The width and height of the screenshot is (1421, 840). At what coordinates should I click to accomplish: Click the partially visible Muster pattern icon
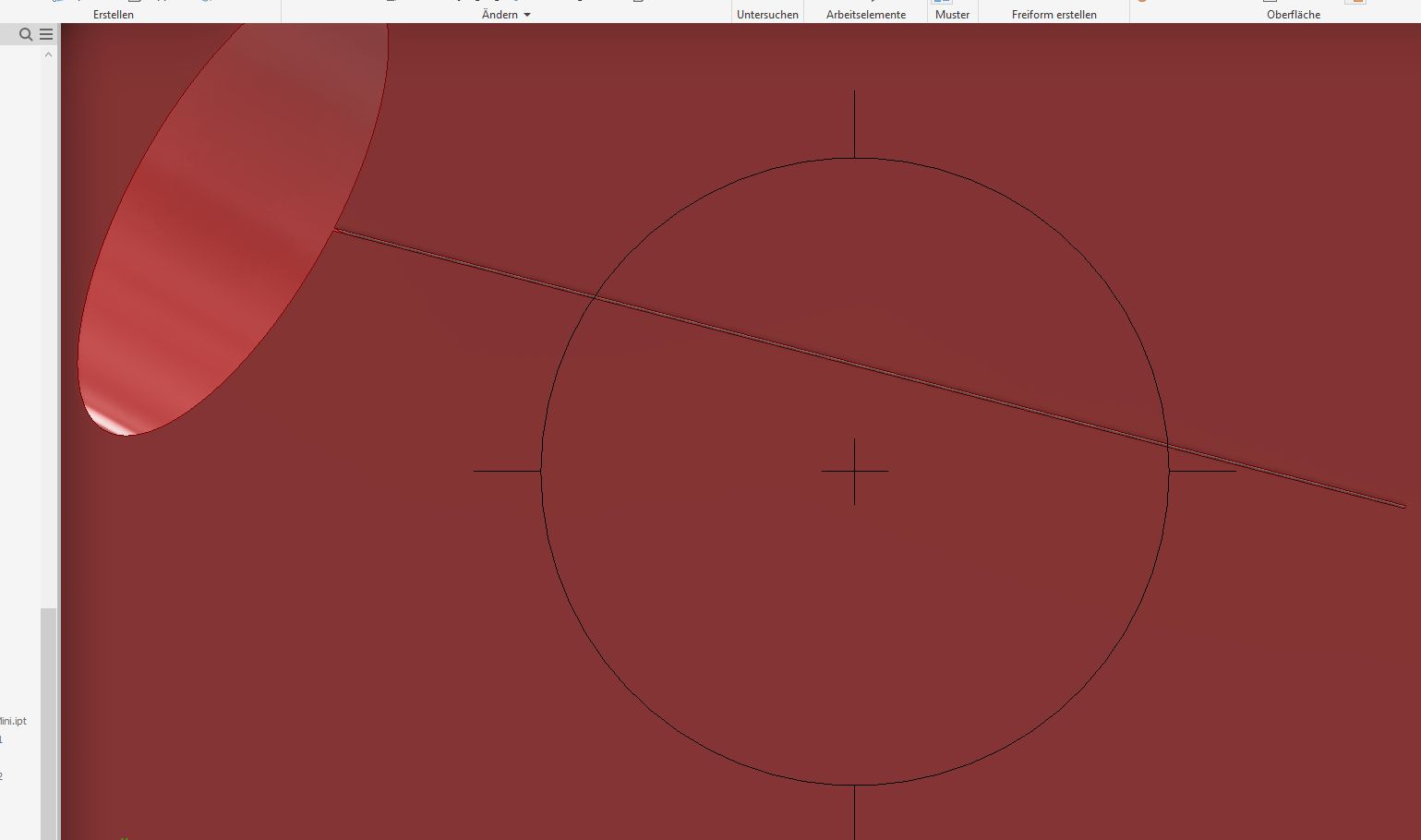[x=942, y=3]
